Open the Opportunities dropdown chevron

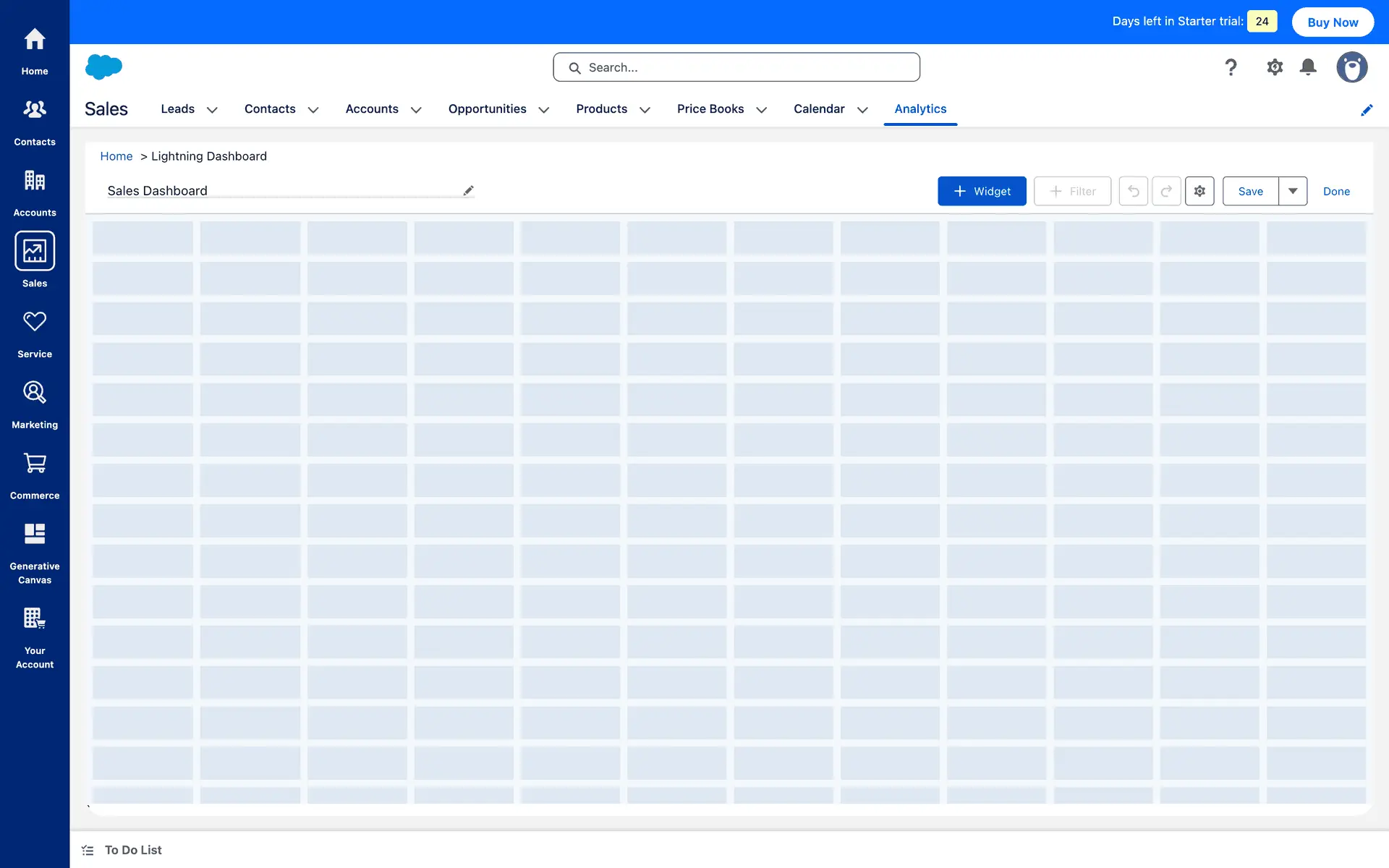[544, 110]
